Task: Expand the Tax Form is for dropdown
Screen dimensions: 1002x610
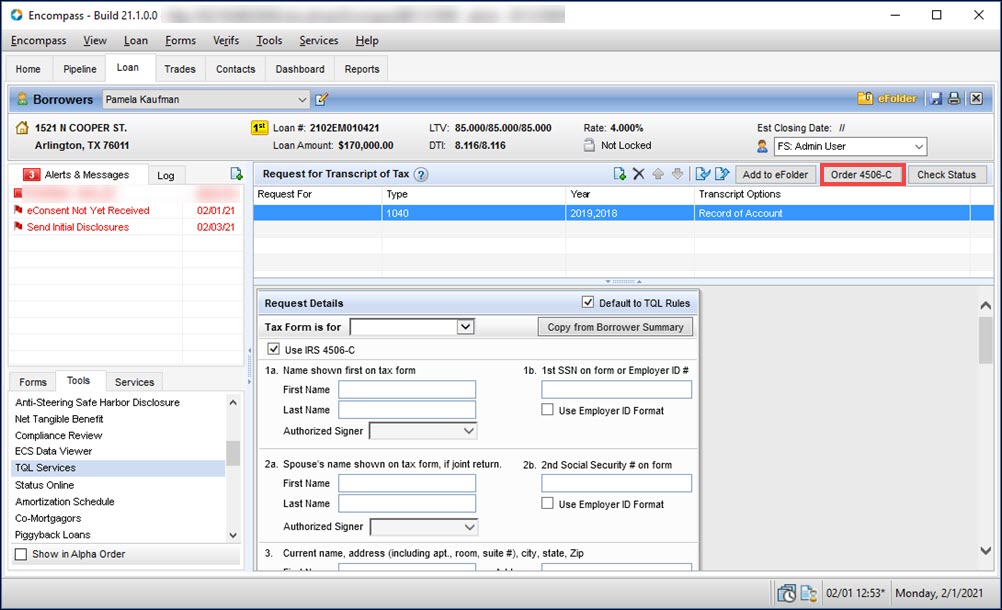Action: tap(465, 326)
